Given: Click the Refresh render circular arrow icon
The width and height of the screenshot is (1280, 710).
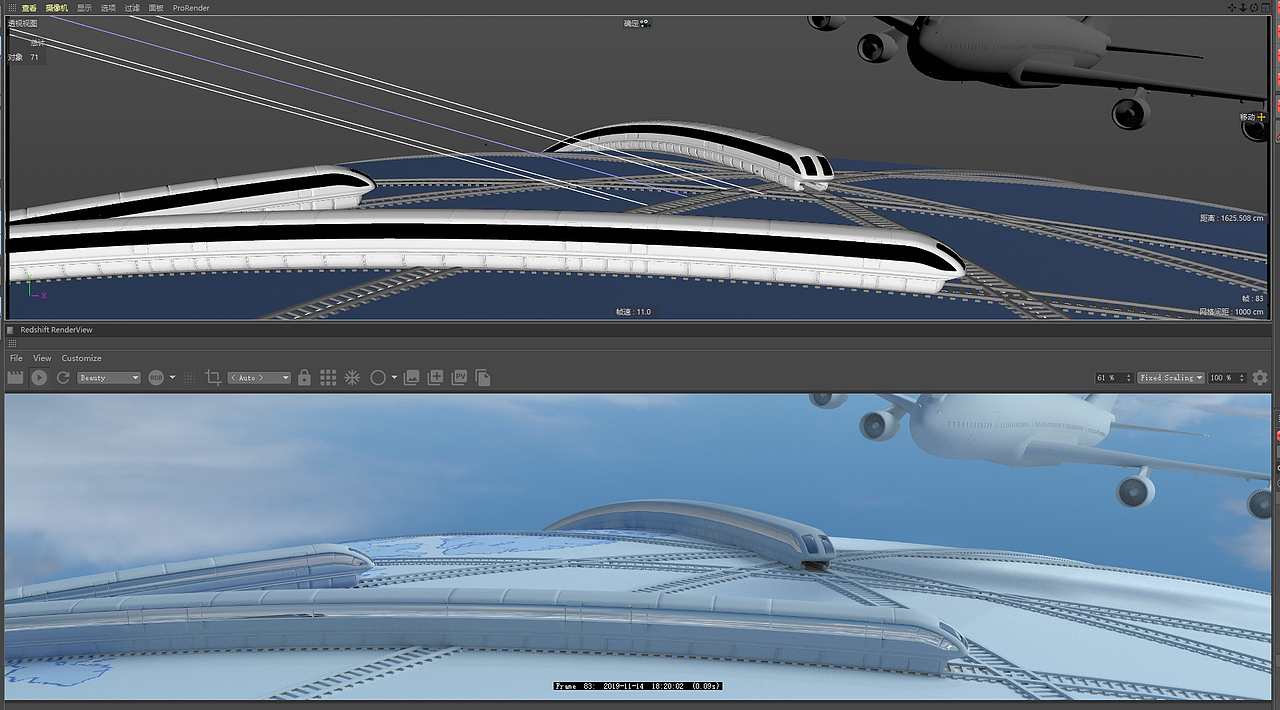Looking at the screenshot, I should coord(63,378).
